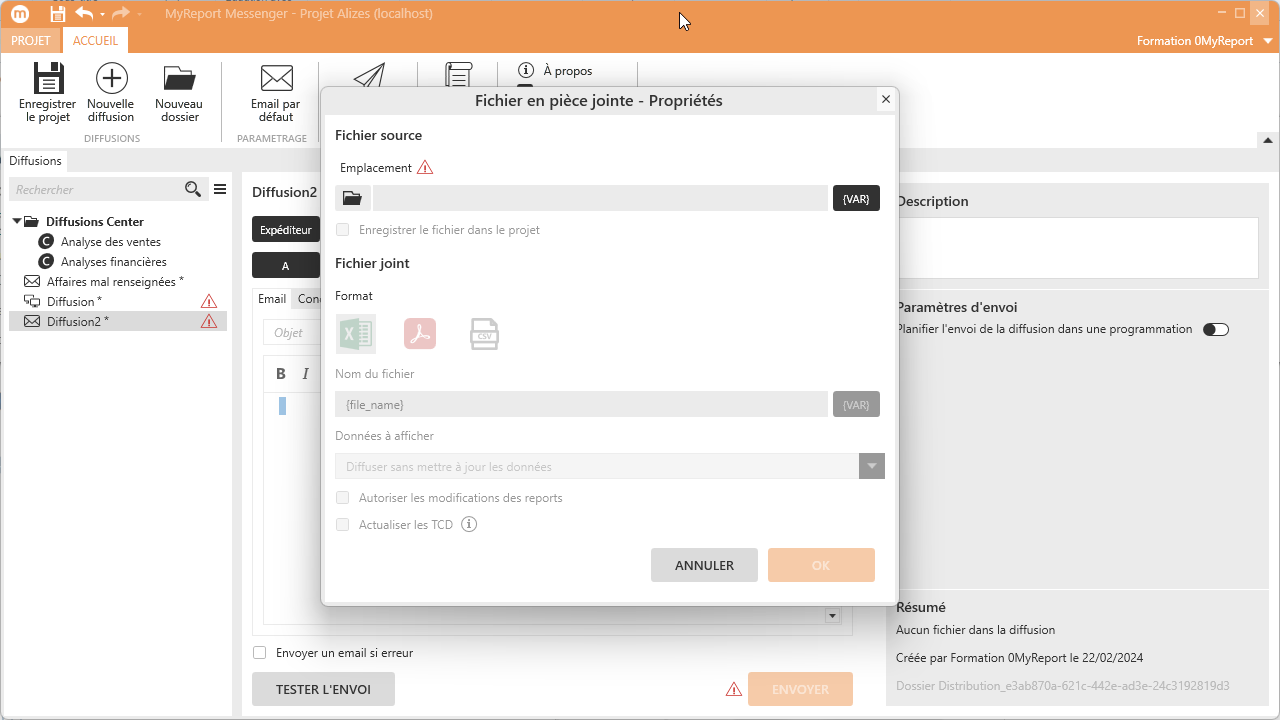Check Enregistrer le fichier dans le projet

click(343, 230)
